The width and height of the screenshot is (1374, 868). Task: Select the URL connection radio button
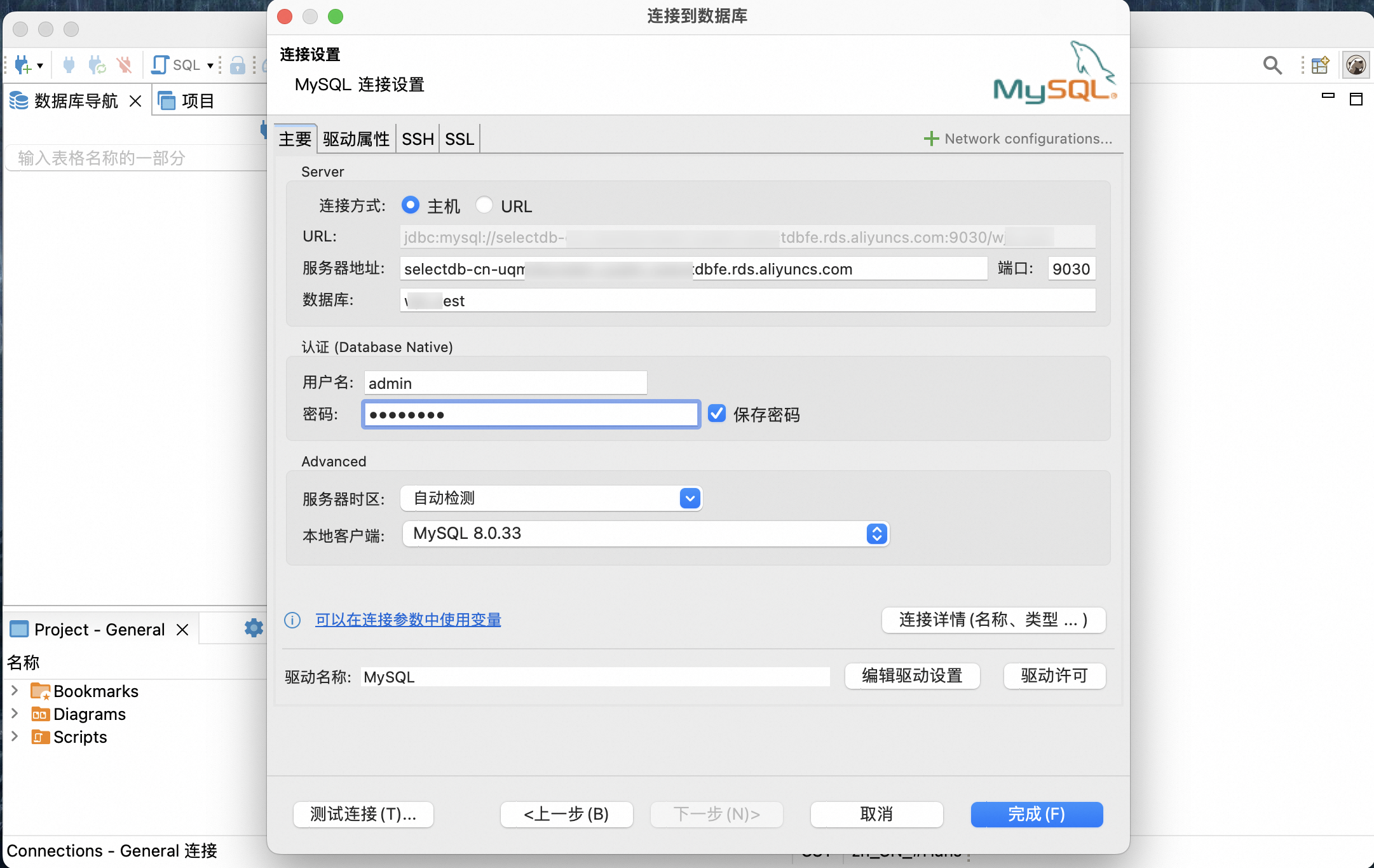pyautogui.click(x=484, y=205)
